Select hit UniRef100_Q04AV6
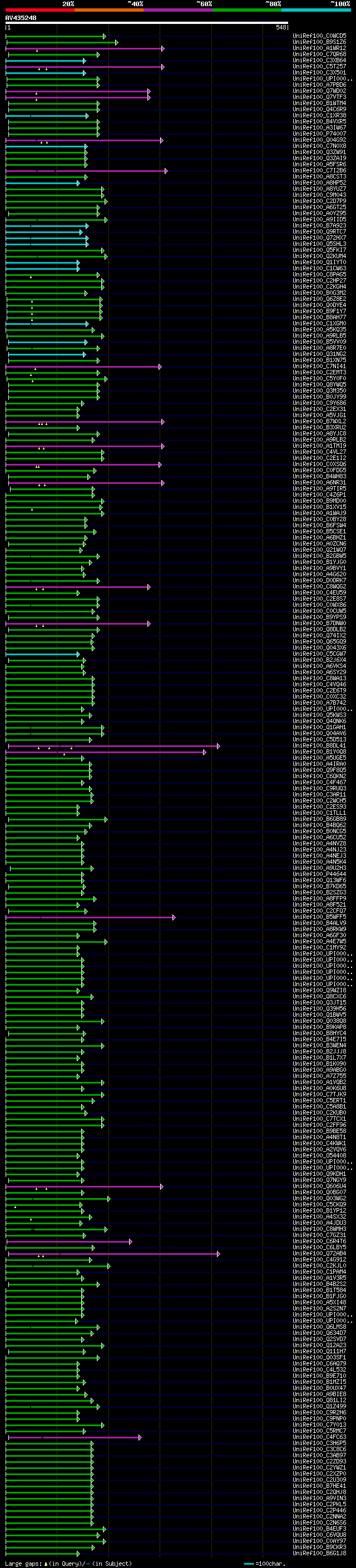The width and height of the screenshot is (356, 1568). pyautogui.click(x=319, y=734)
